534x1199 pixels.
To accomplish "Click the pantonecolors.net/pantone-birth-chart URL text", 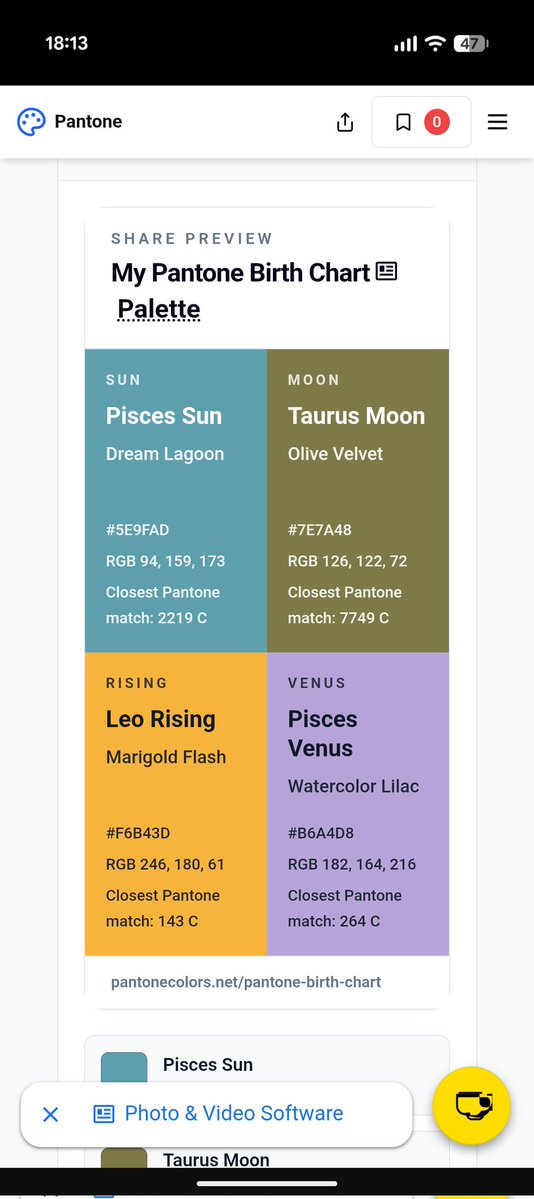I will [246, 982].
